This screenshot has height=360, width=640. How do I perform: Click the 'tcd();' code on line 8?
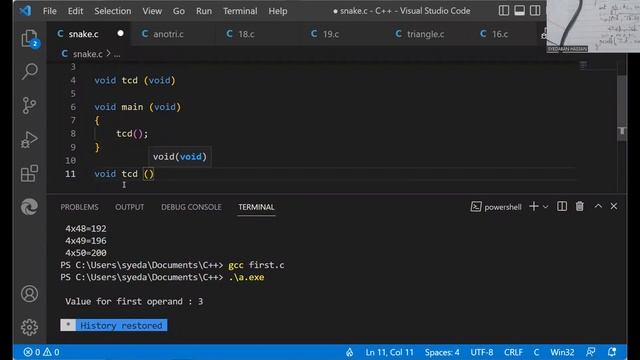coord(132,134)
